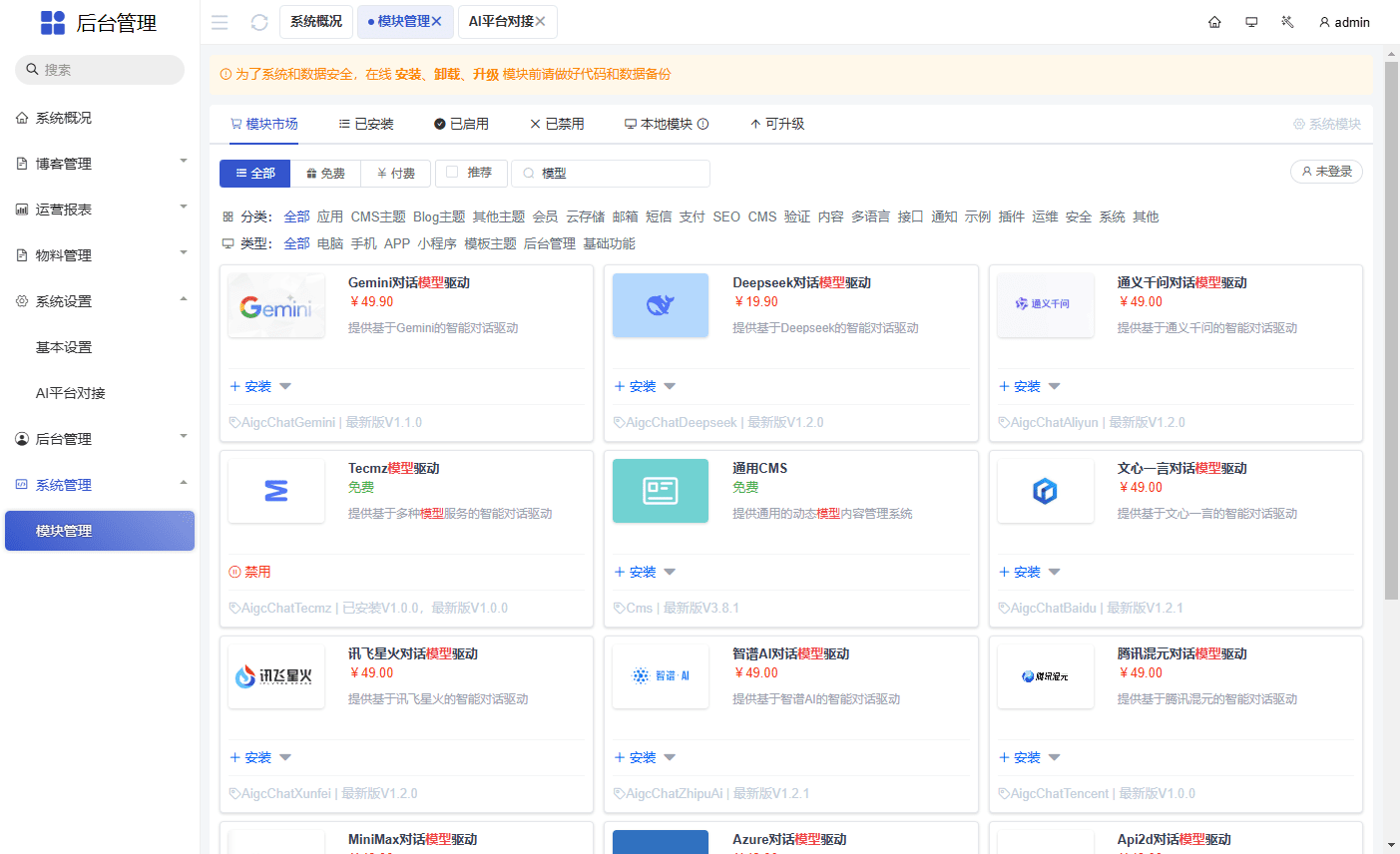Click the 未登录 login button
This screenshot has width=1400, height=854.
point(1326,172)
